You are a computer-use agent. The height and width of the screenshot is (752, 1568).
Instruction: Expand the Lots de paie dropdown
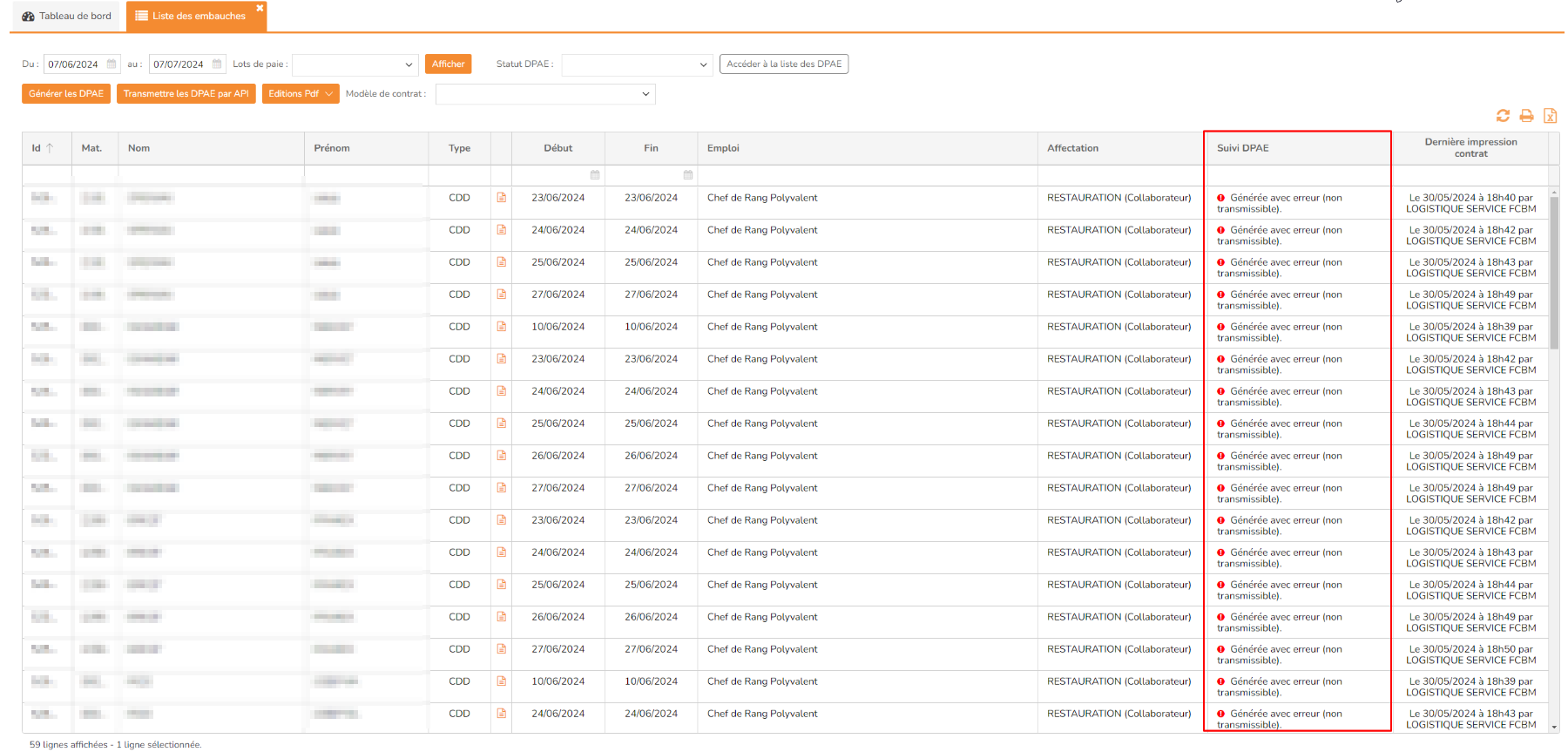coord(409,64)
